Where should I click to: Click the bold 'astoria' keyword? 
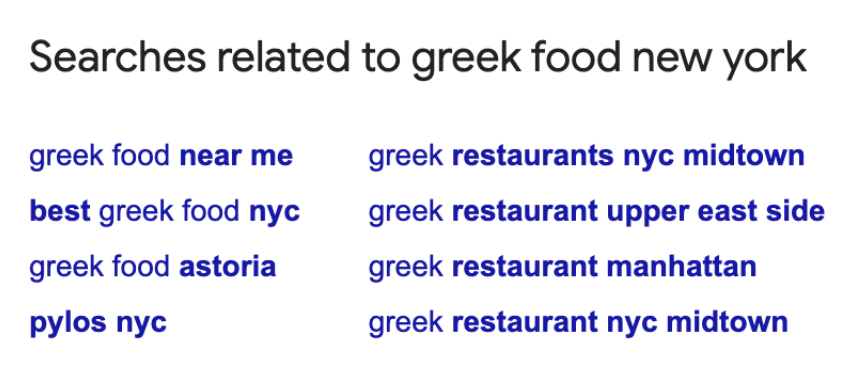coord(228,267)
